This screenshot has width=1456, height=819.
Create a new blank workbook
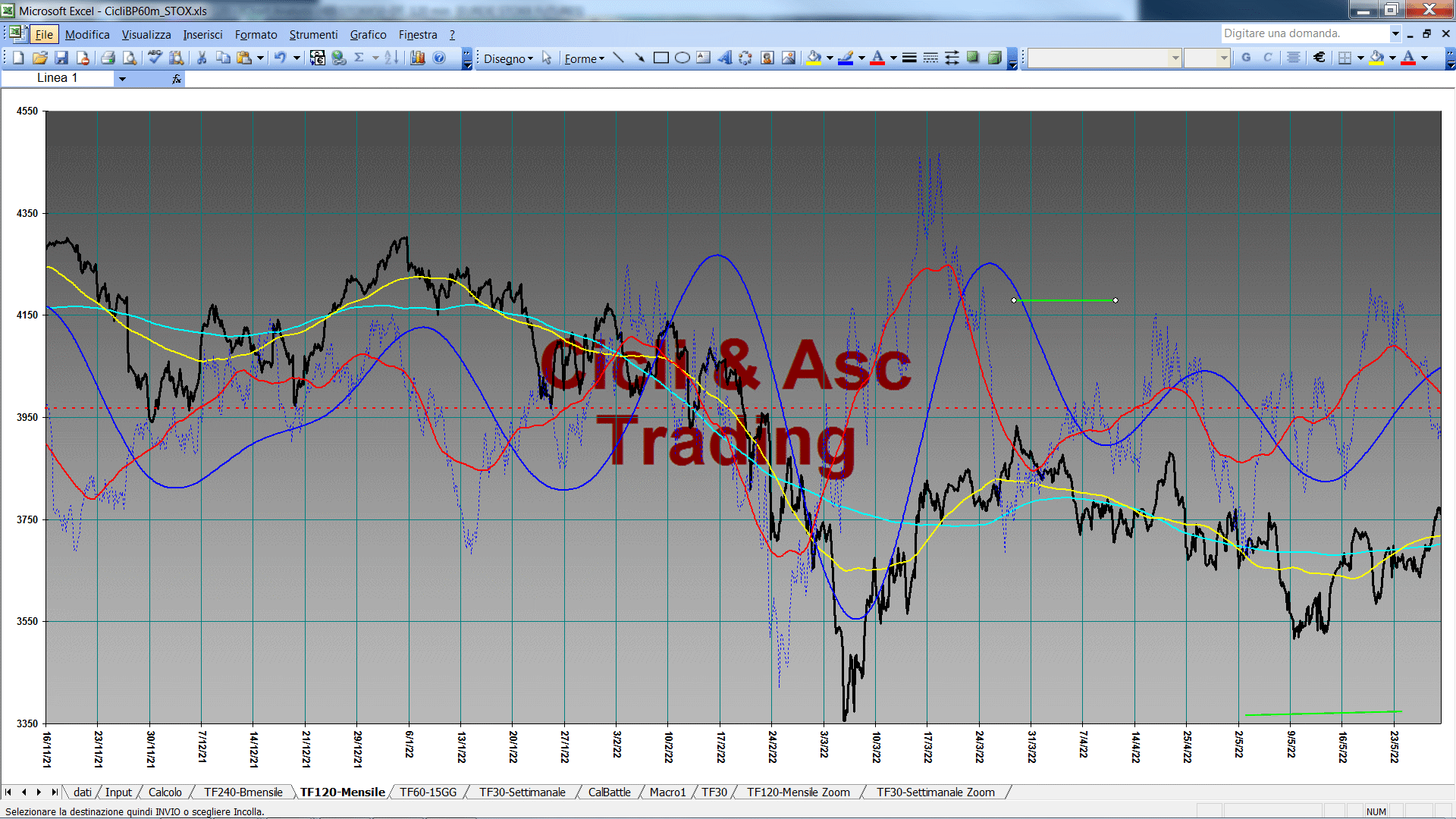click(x=18, y=58)
